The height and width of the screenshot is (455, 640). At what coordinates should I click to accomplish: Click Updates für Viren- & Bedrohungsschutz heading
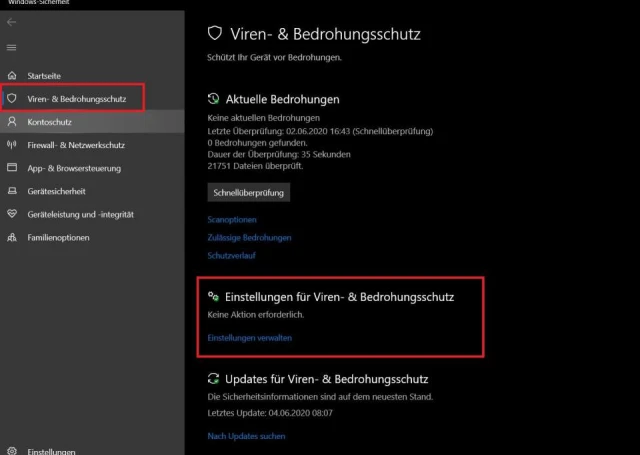tap(327, 379)
